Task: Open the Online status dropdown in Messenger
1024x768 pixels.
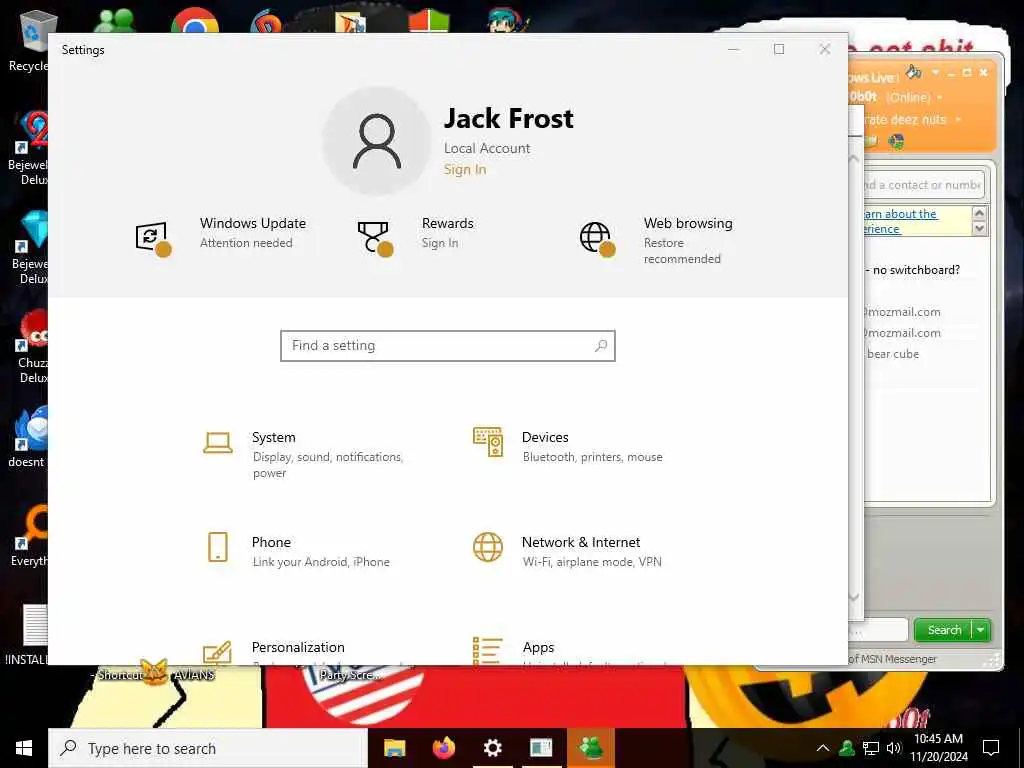Action: point(940,97)
